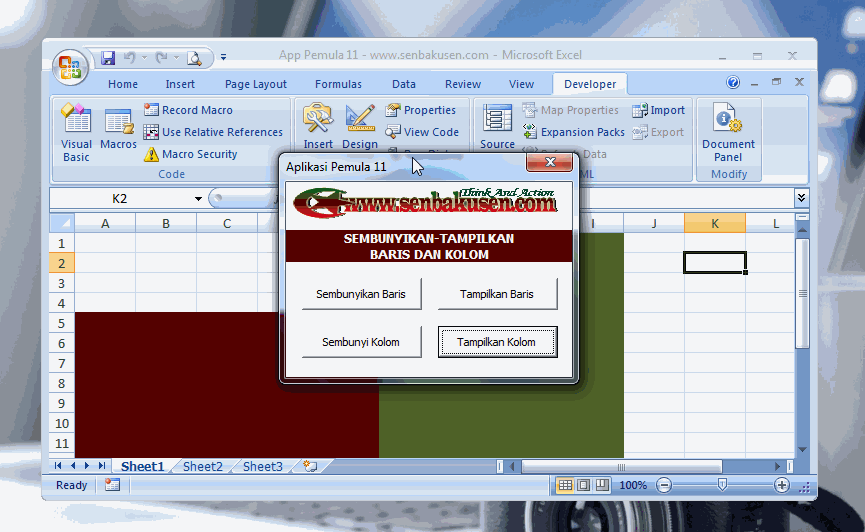865x532 pixels.
Task: Open Excel Help
Action: click(733, 82)
